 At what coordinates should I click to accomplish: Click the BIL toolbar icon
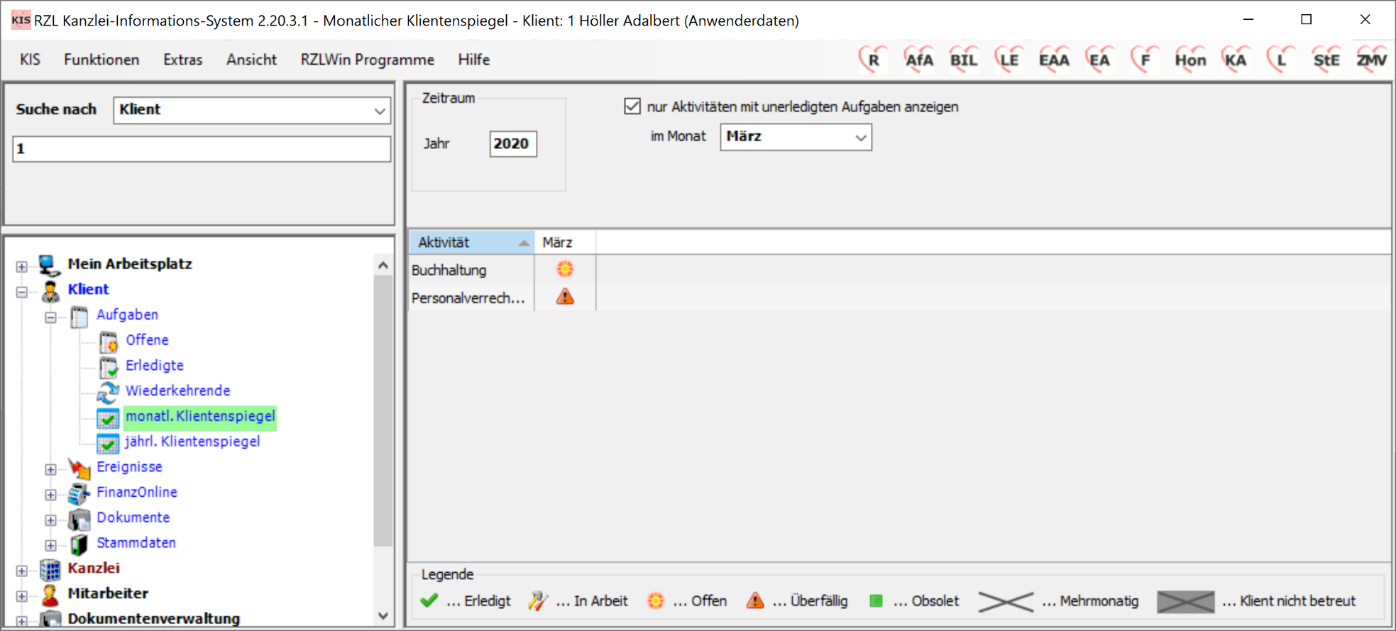963,59
